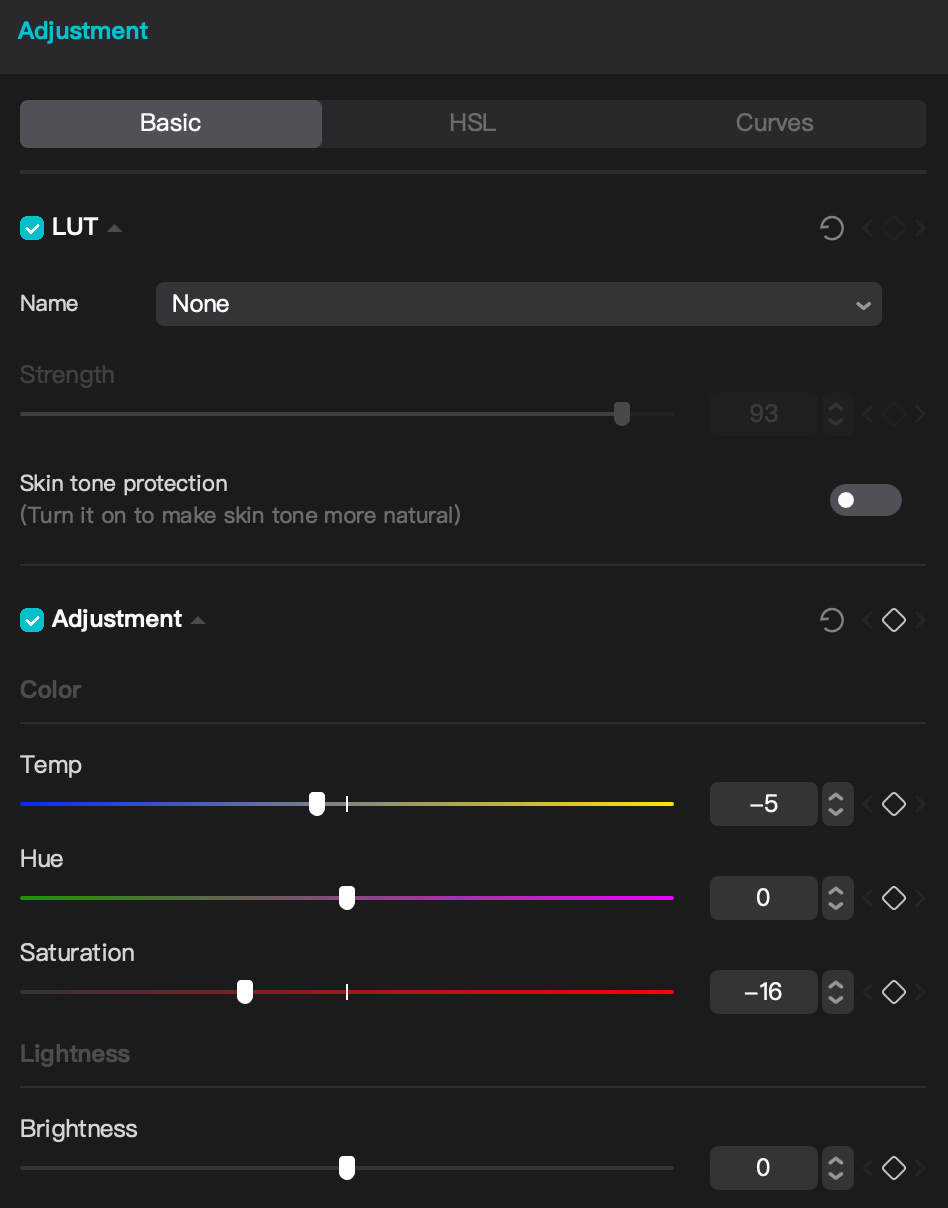Viewport: 948px width, 1208px height.
Task: Collapse the LUT section arrow
Action: 114,228
